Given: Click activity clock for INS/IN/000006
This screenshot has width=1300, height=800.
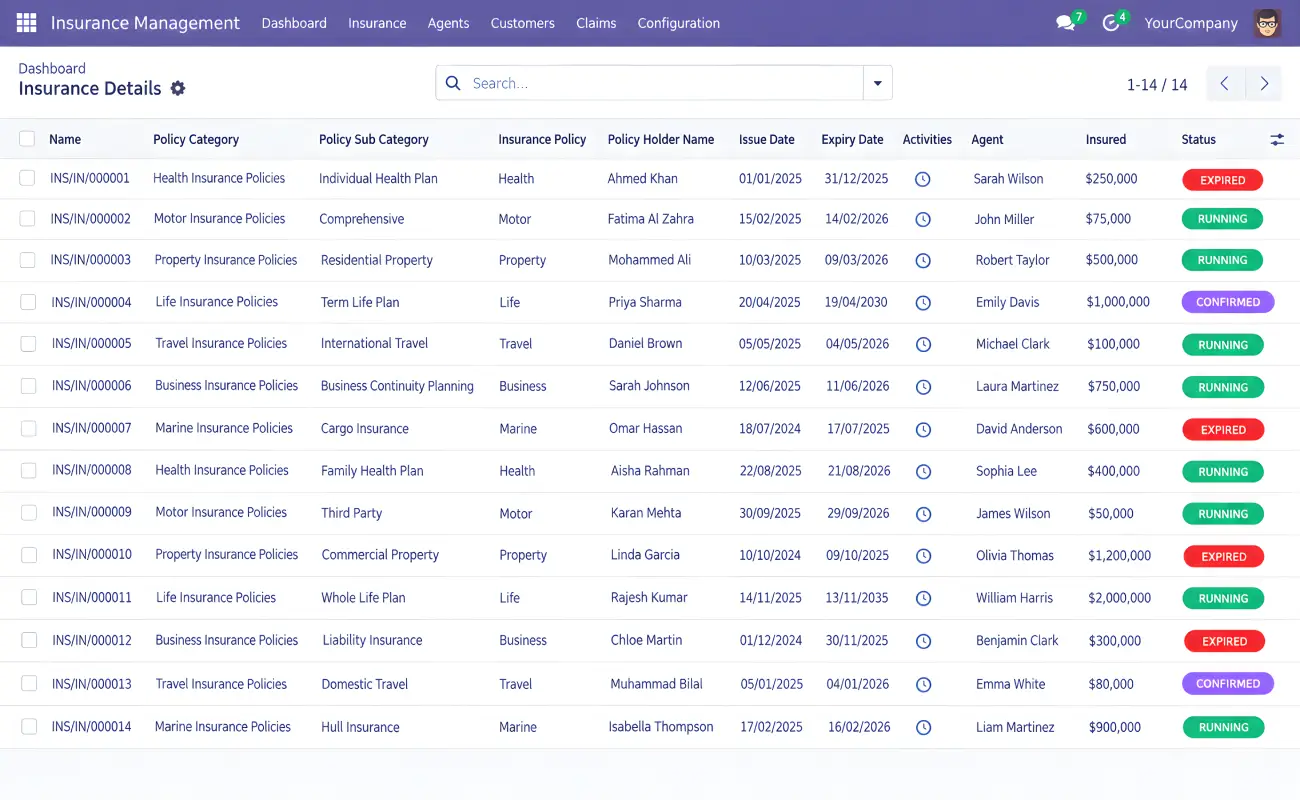Looking at the screenshot, I should click(x=924, y=386).
